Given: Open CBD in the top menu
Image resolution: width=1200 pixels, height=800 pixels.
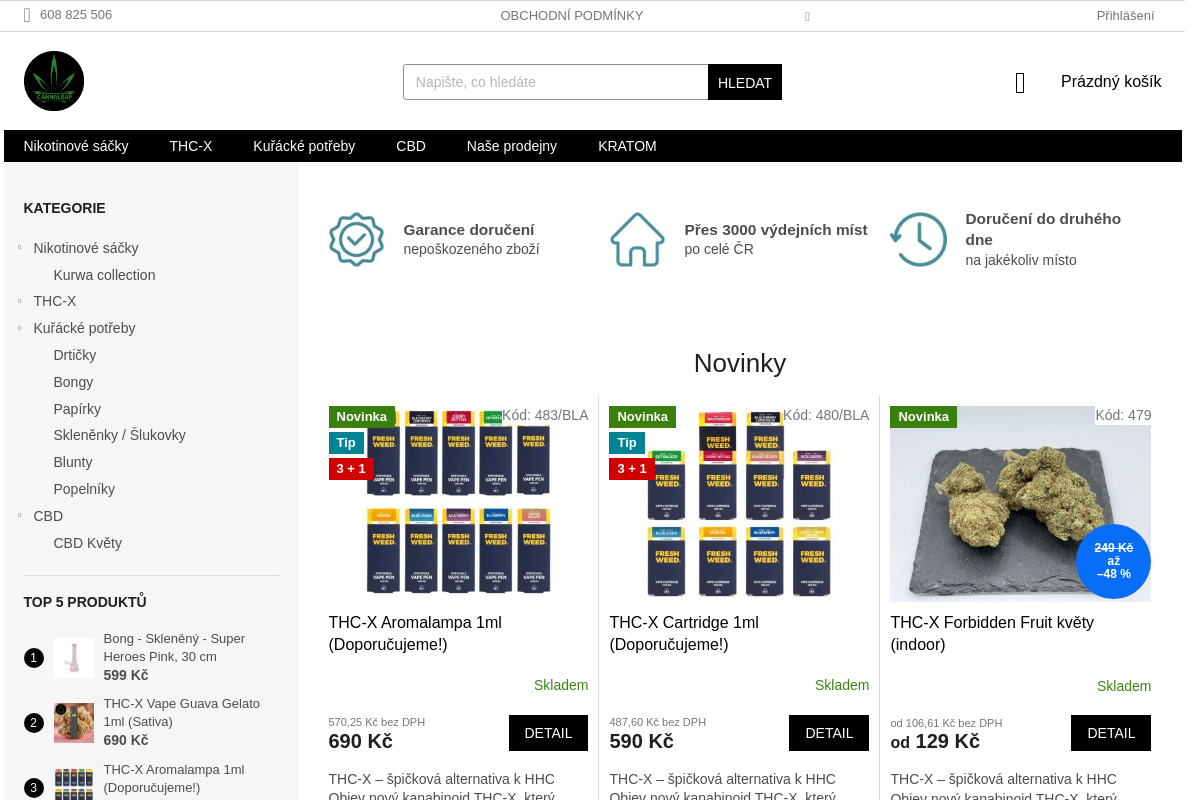Looking at the screenshot, I should 411,146.
